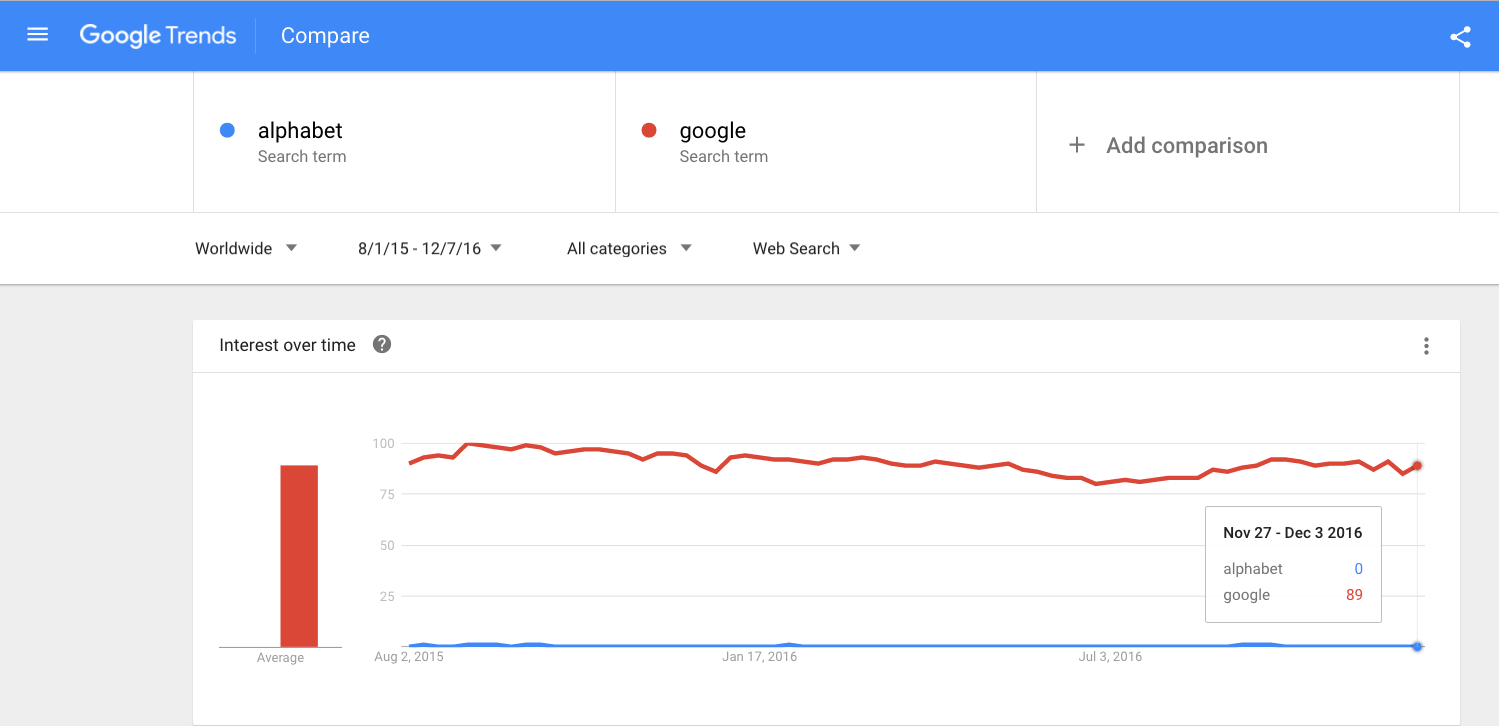1499x726 pixels.
Task: Click the blue dot beside alphabet
Action: coord(227,130)
